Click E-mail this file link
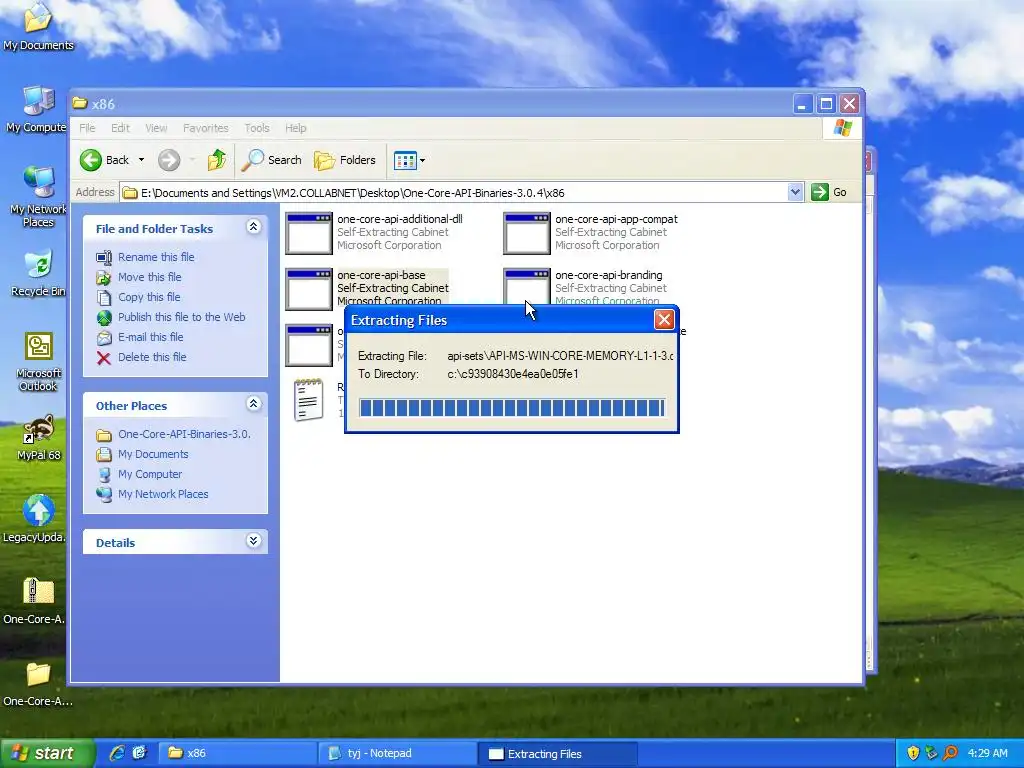The width and height of the screenshot is (1024, 768). click(150, 337)
